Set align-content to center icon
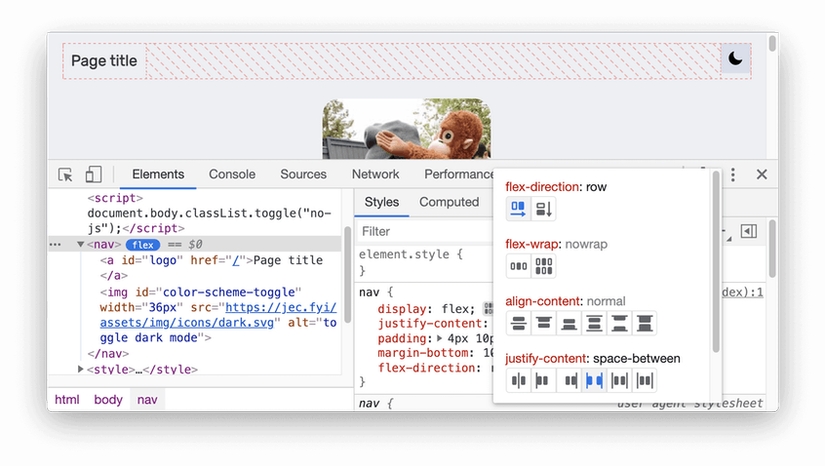The image size is (825, 466). [518, 323]
